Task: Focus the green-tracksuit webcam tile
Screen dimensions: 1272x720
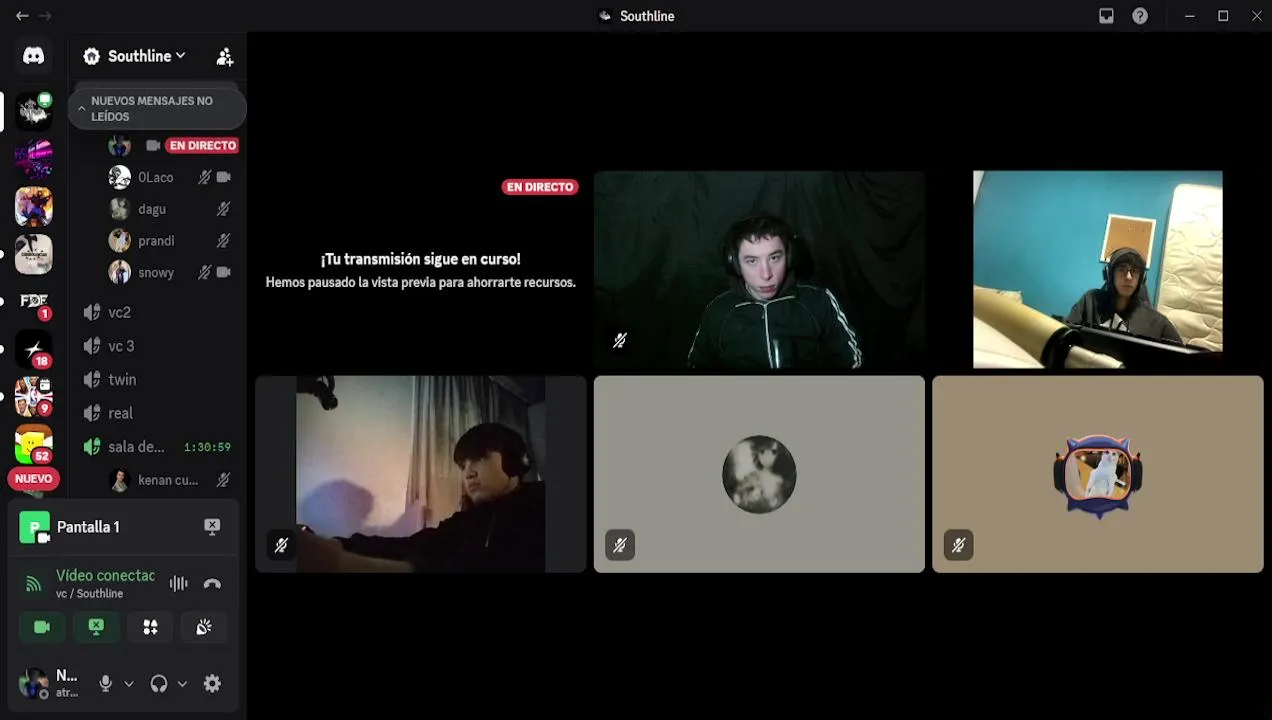Action: 760,270
